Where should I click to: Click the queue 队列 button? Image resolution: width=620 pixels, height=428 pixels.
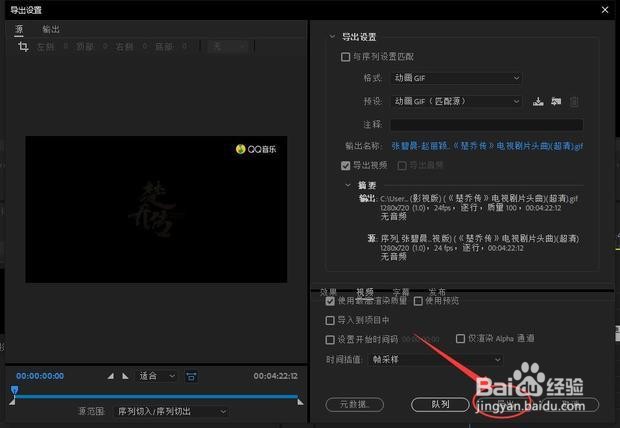(x=440, y=404)
